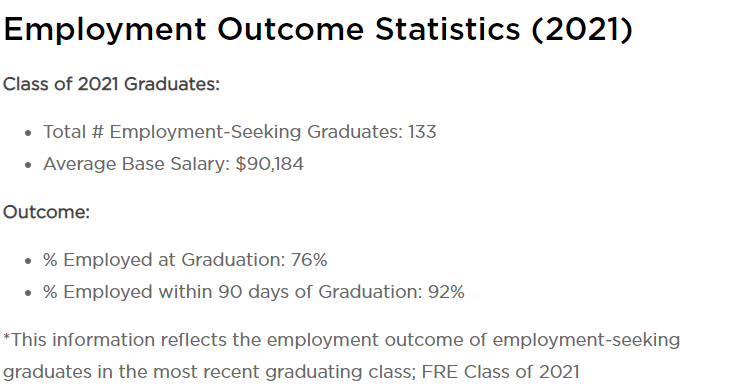Click the graduate count value 133
This screenshot has width=736, height=392.
click(x=422, y=132)
